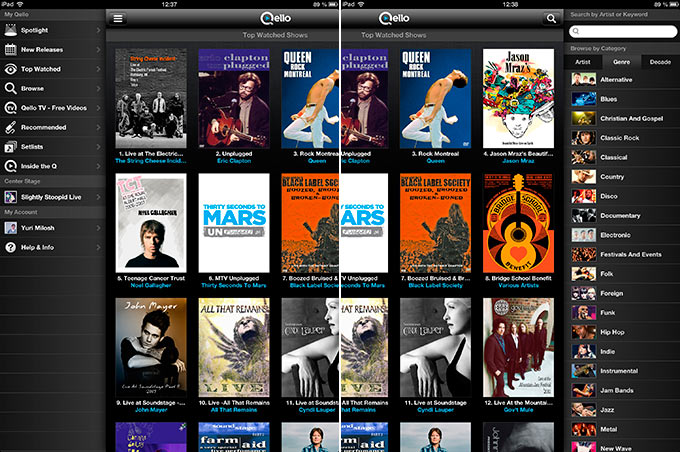Open Bridge School Benefit cover thumbnail
Screen dimensions: 680x452
518,223
